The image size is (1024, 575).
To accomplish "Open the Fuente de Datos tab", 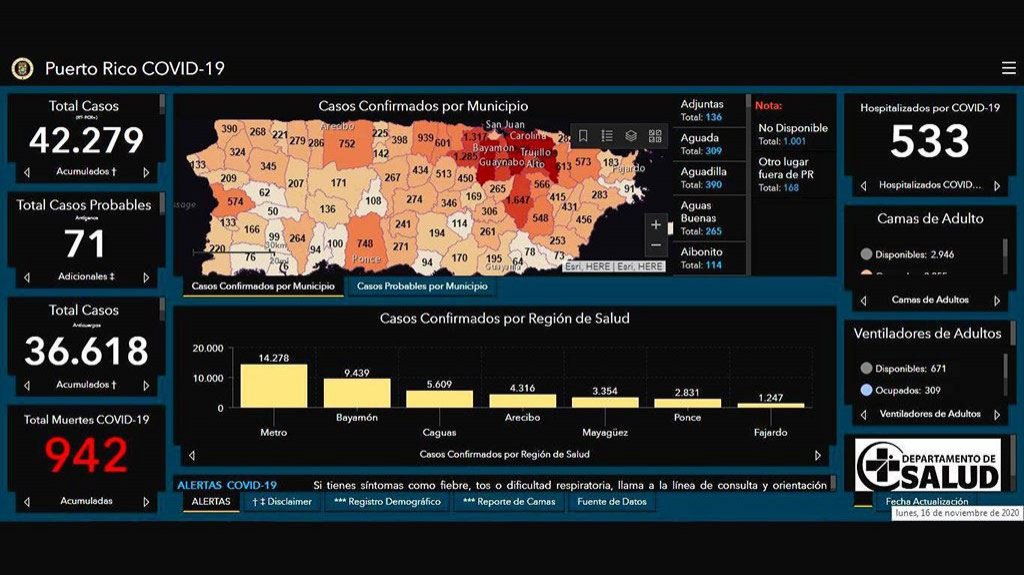I will pos(612,502).
